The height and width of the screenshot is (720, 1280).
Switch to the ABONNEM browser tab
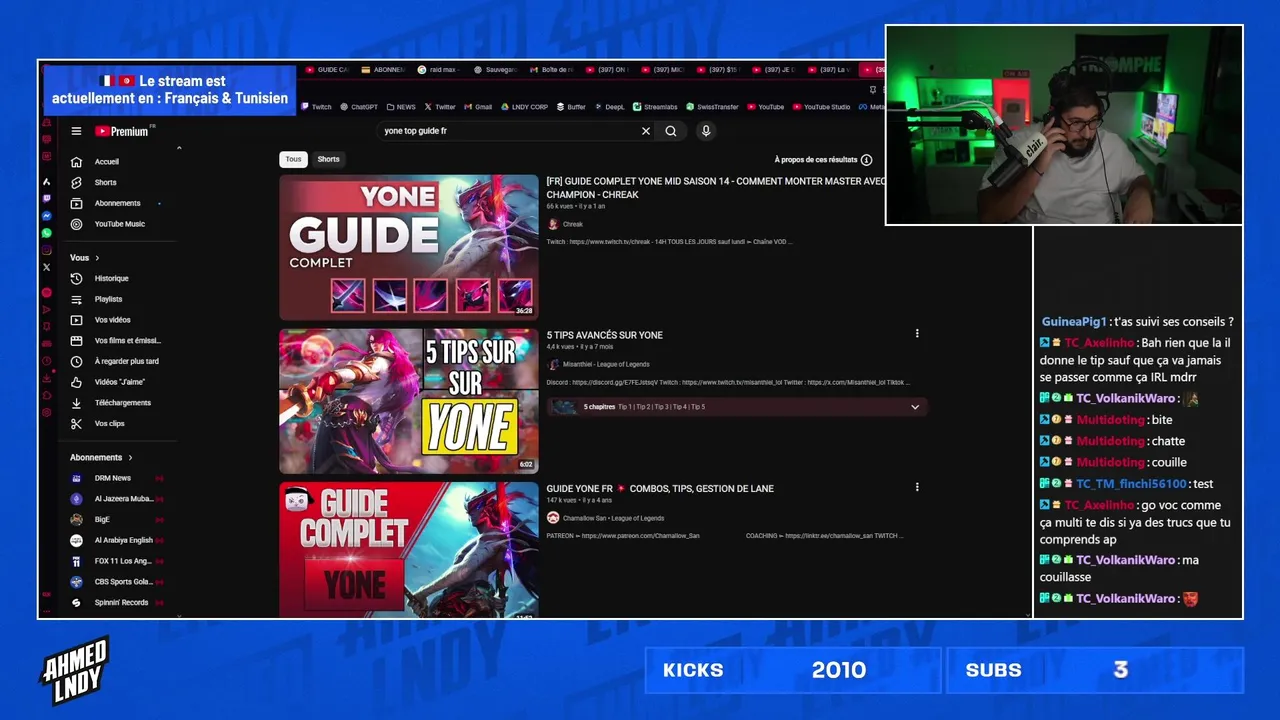click(383, 70)
